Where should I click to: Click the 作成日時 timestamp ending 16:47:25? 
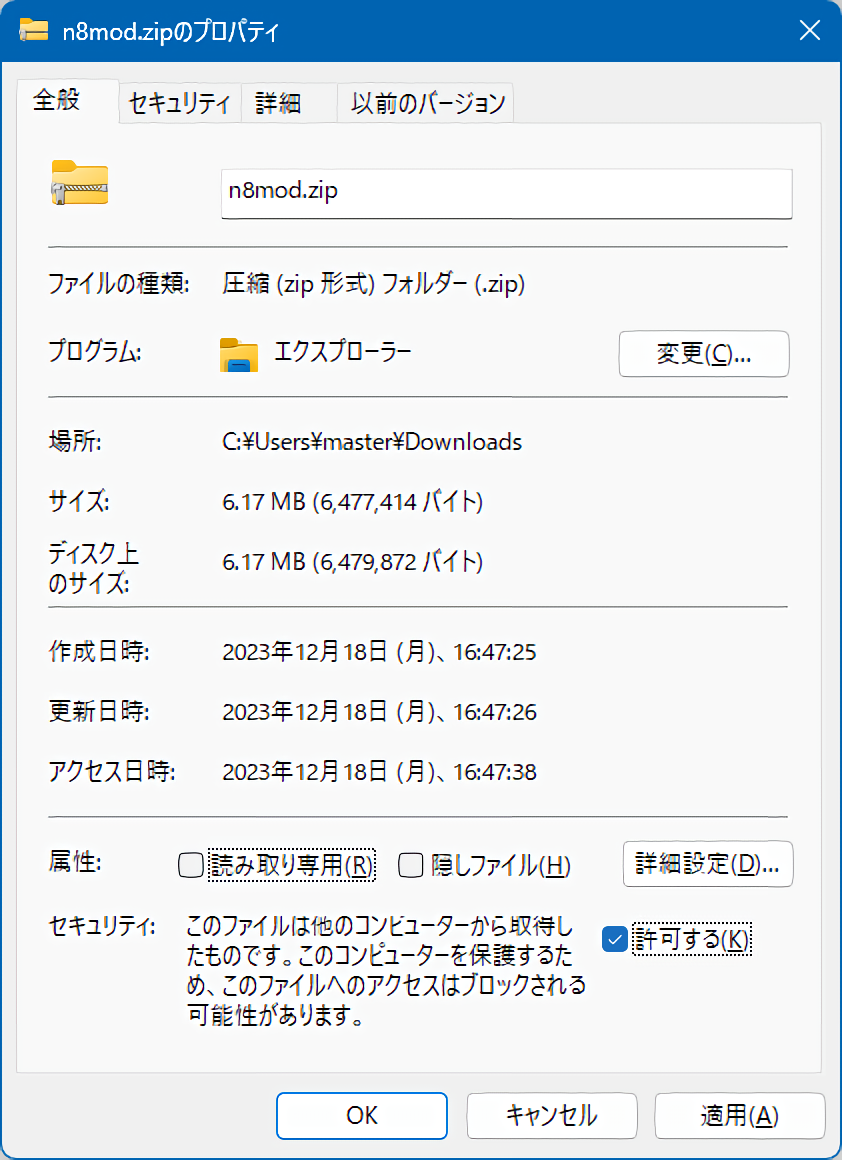coord(379,653)
